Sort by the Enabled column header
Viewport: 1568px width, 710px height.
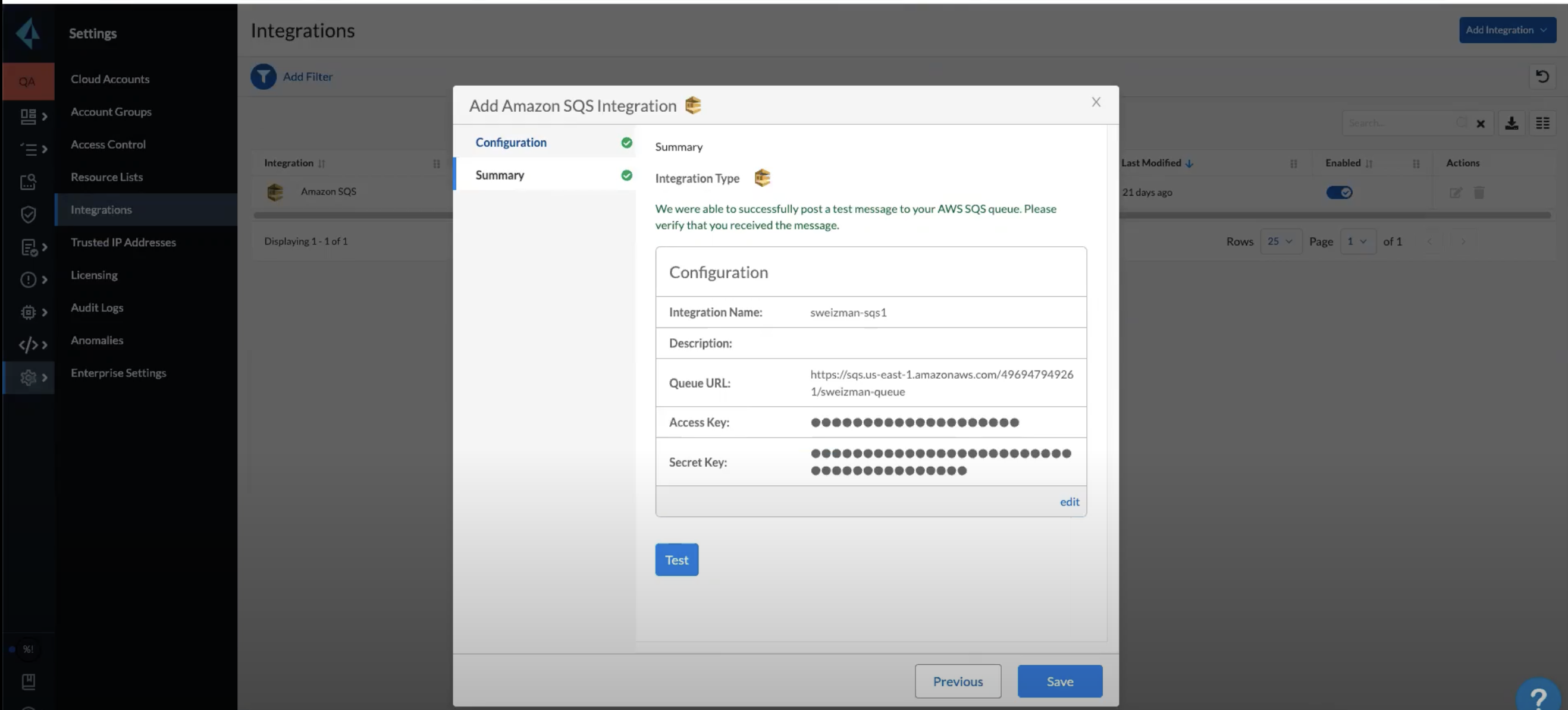pyautogui.click(x=1349, y=163)
